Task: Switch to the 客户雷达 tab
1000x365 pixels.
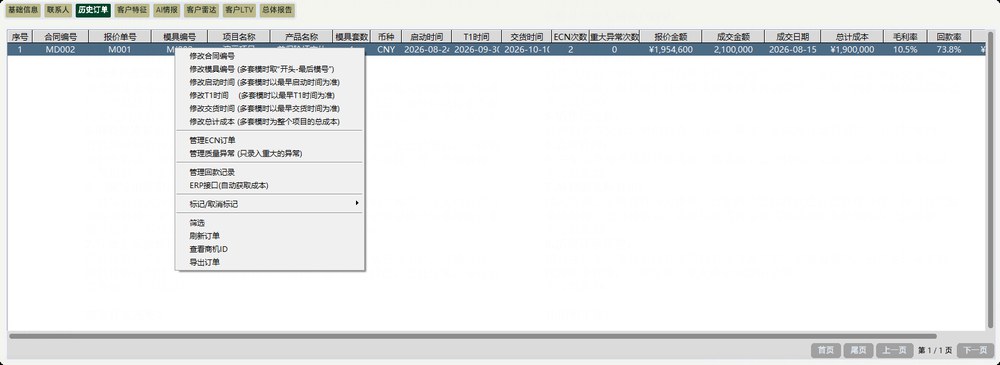Action: click(x=201, y=10)
